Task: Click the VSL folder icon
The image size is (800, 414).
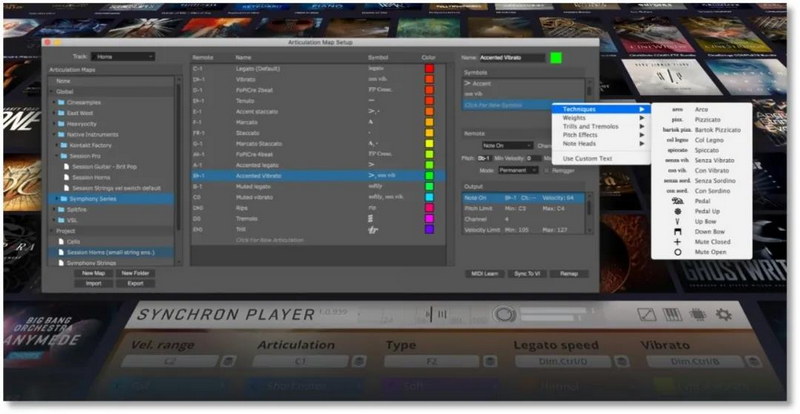Action: (x=61, y=221)
